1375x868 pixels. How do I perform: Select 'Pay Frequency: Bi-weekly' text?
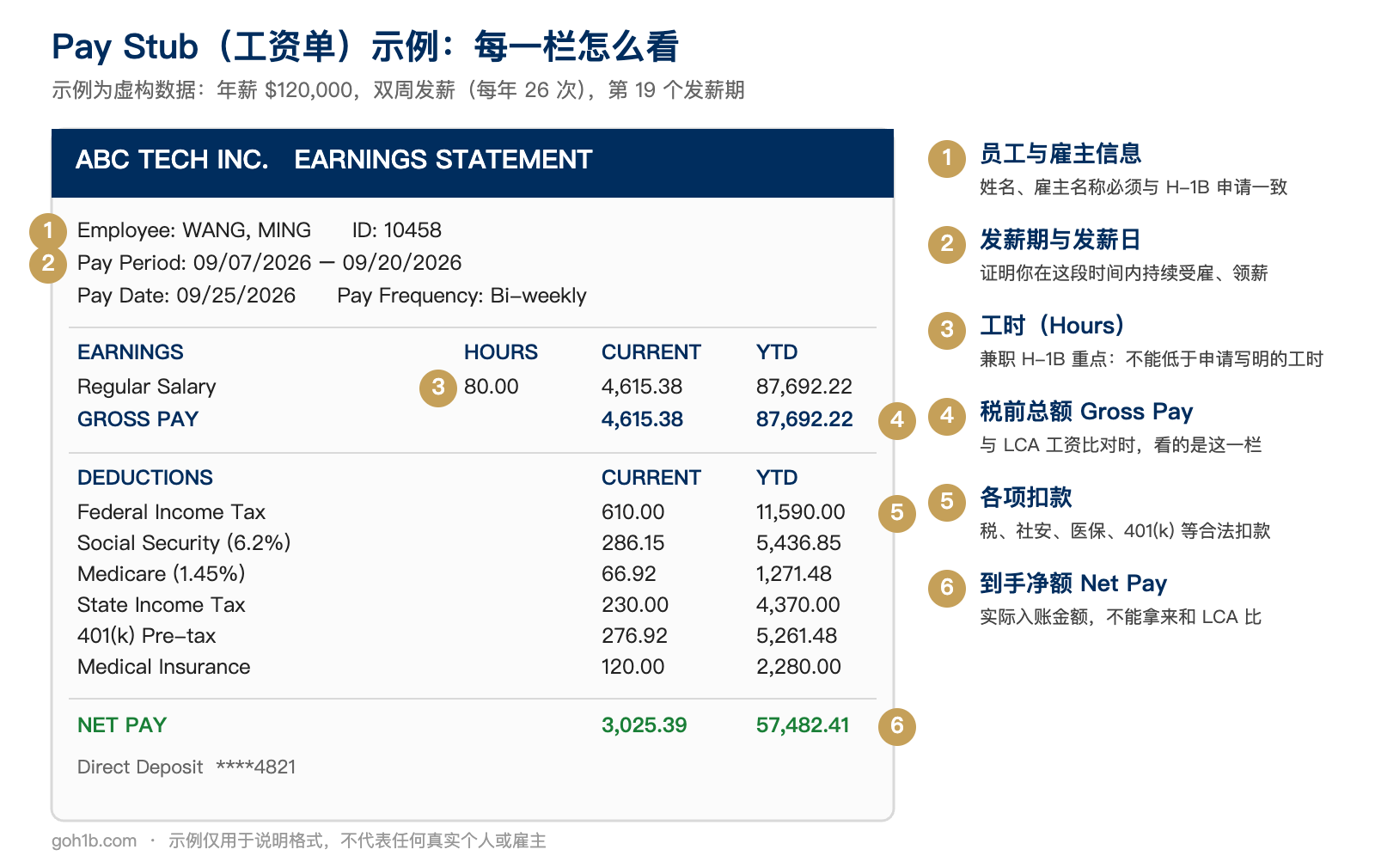(461, 296)
